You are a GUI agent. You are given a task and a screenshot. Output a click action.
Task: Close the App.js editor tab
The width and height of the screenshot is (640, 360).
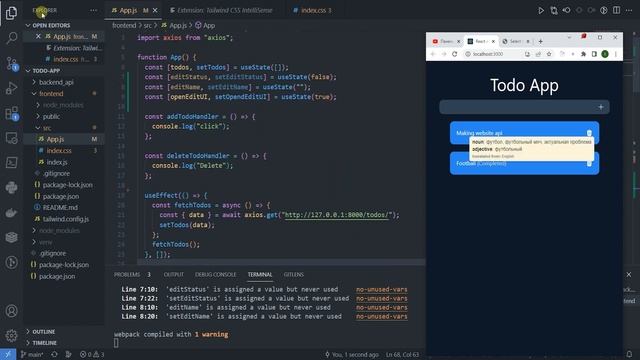155,10
